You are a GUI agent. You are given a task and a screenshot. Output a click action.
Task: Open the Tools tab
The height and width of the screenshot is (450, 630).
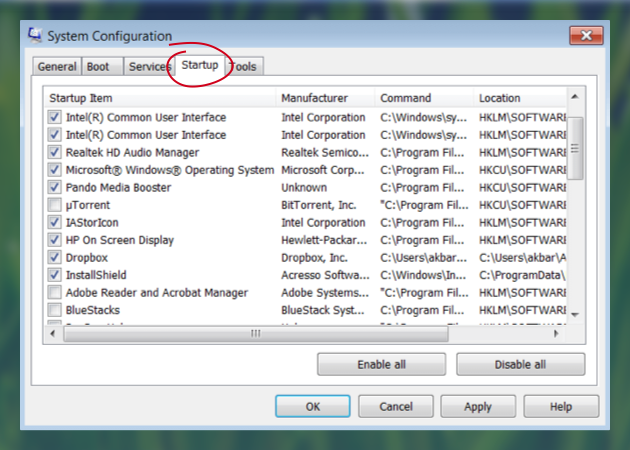point(244,67)
